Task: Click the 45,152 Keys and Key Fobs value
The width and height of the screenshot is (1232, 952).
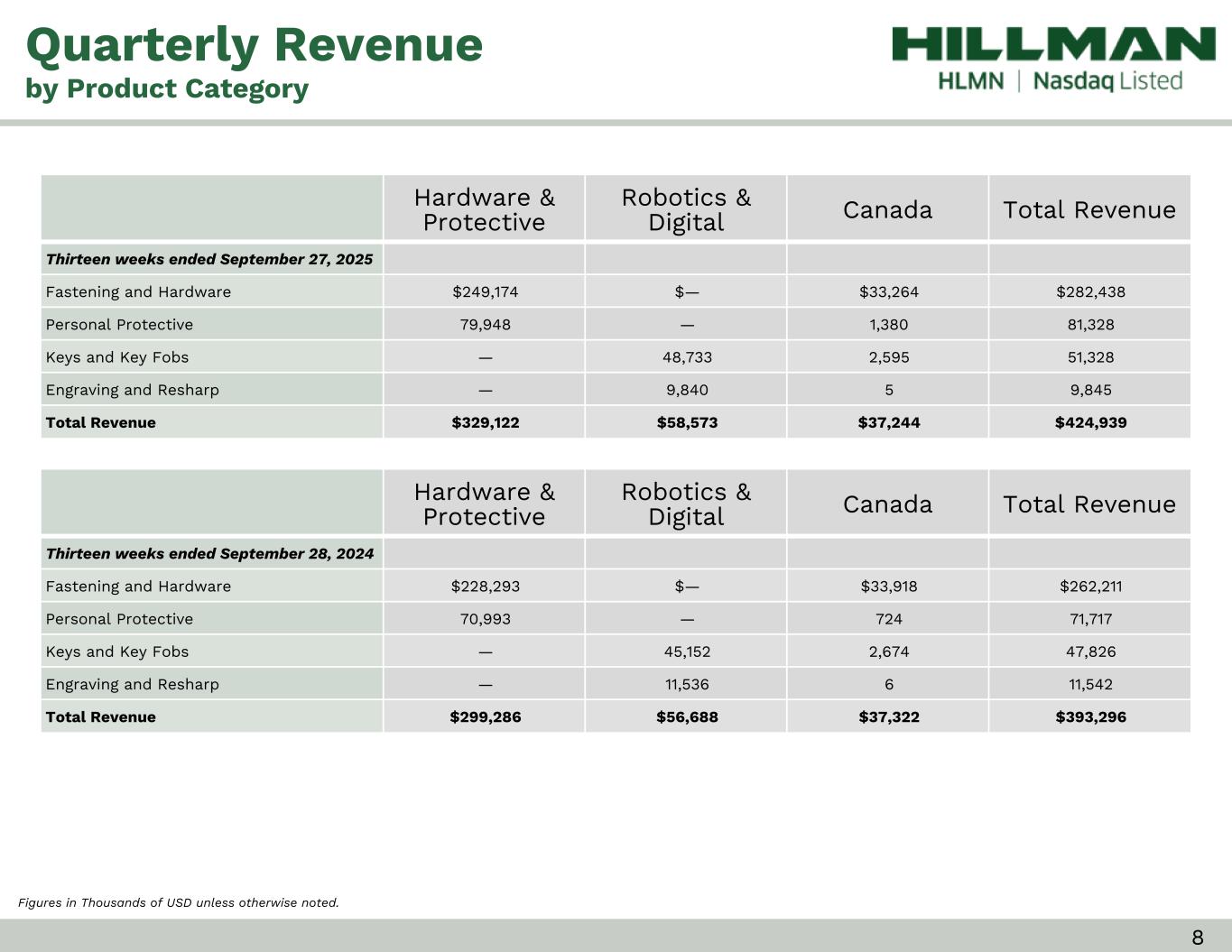Action: pyautogui.click(x=687, y=652)
